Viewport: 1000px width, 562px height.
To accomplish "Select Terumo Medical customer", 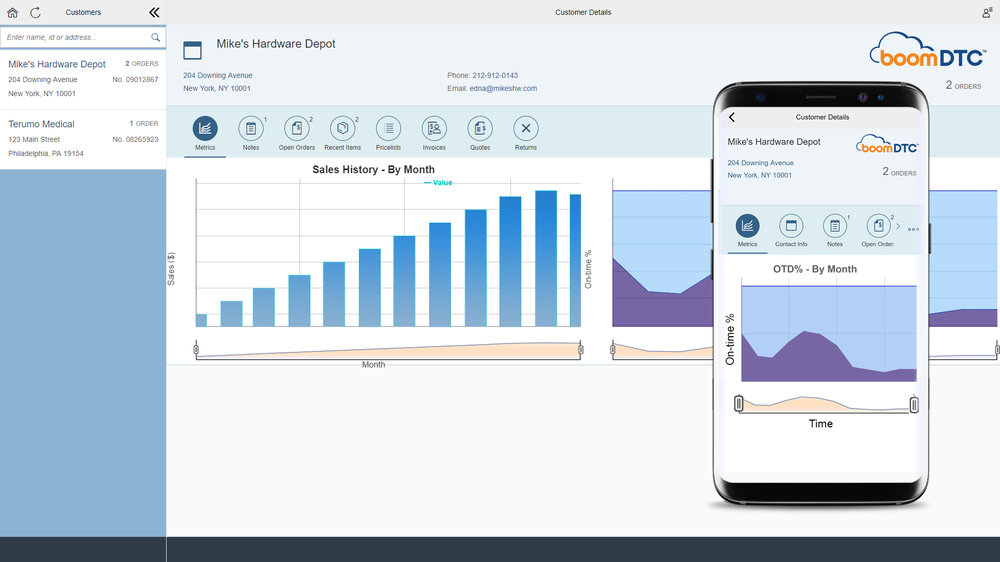I will tap(83, 138).
